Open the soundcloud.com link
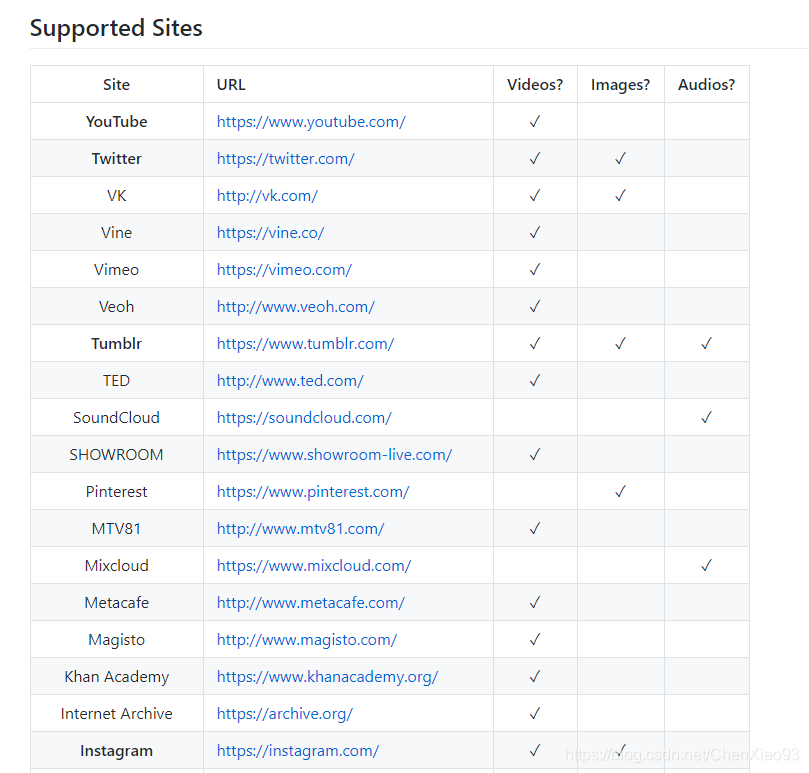 tap(304, 418)
